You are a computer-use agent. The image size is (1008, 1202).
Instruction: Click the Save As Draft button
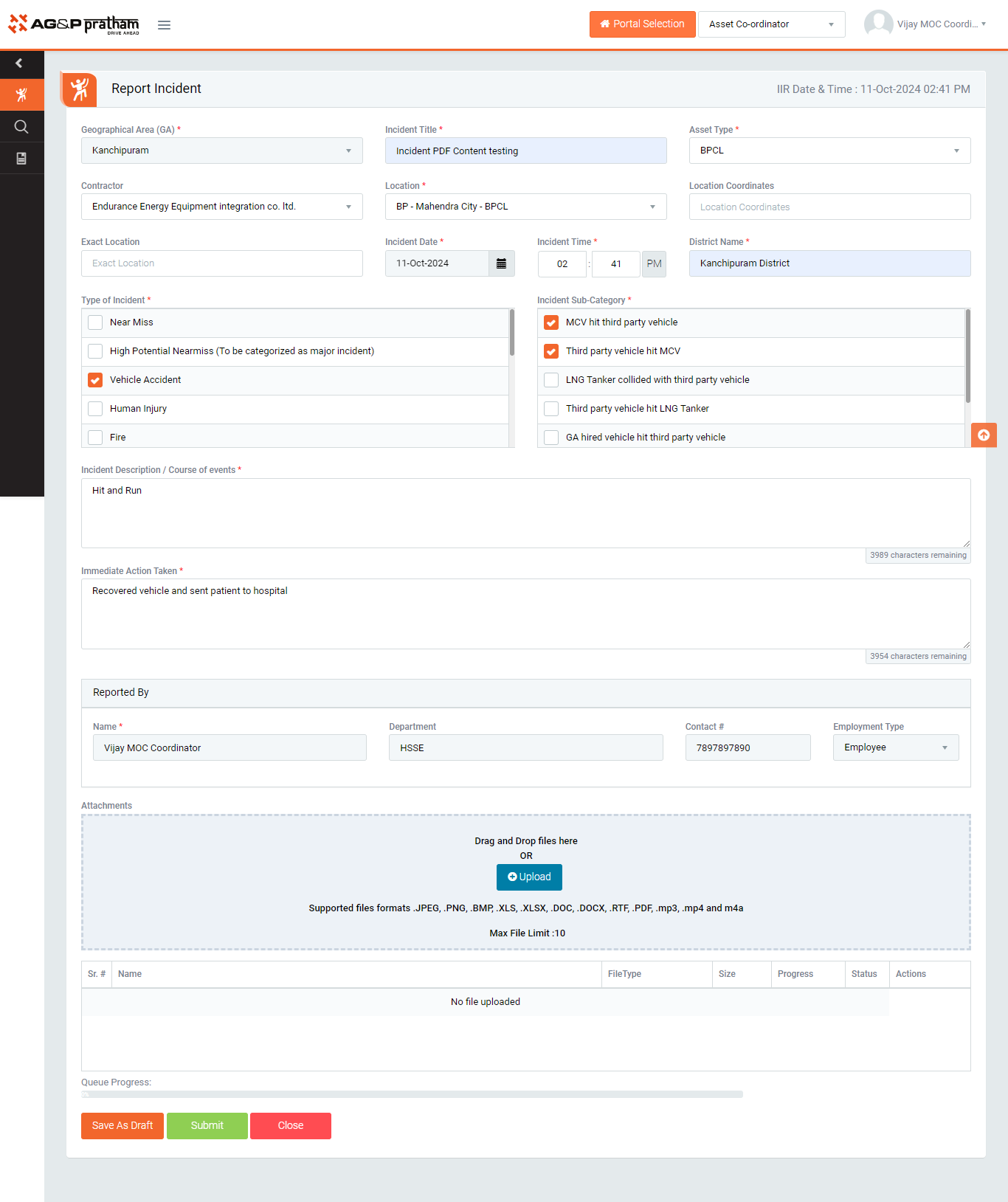122,1125
